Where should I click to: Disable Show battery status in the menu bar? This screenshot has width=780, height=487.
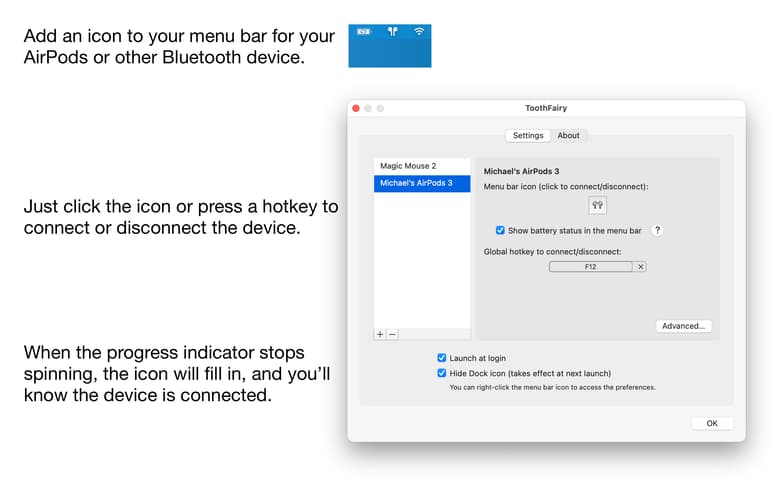pos(501,230)
